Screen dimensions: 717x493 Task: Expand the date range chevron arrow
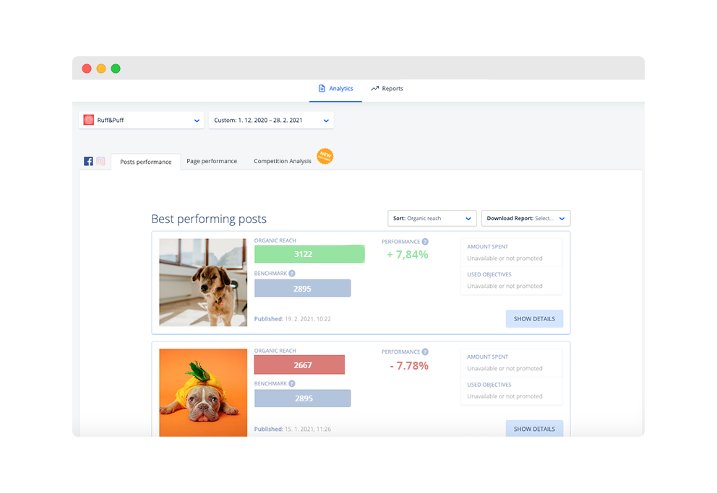pyautogui.click(x=326, y=121)
